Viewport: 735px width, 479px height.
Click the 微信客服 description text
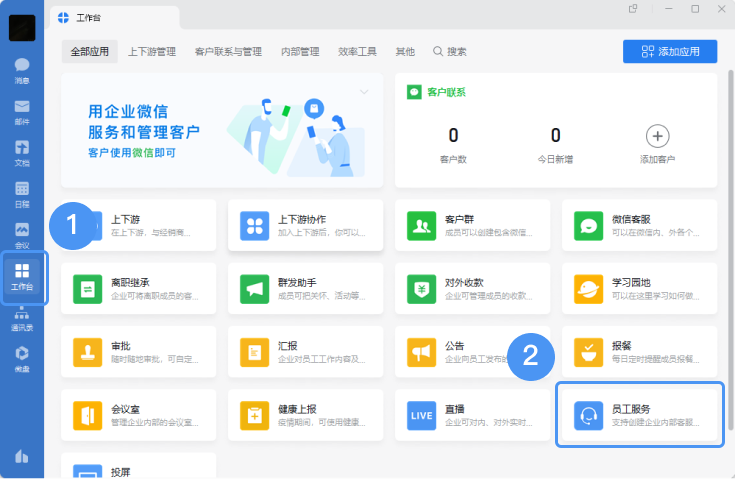(x=655, y=232)
